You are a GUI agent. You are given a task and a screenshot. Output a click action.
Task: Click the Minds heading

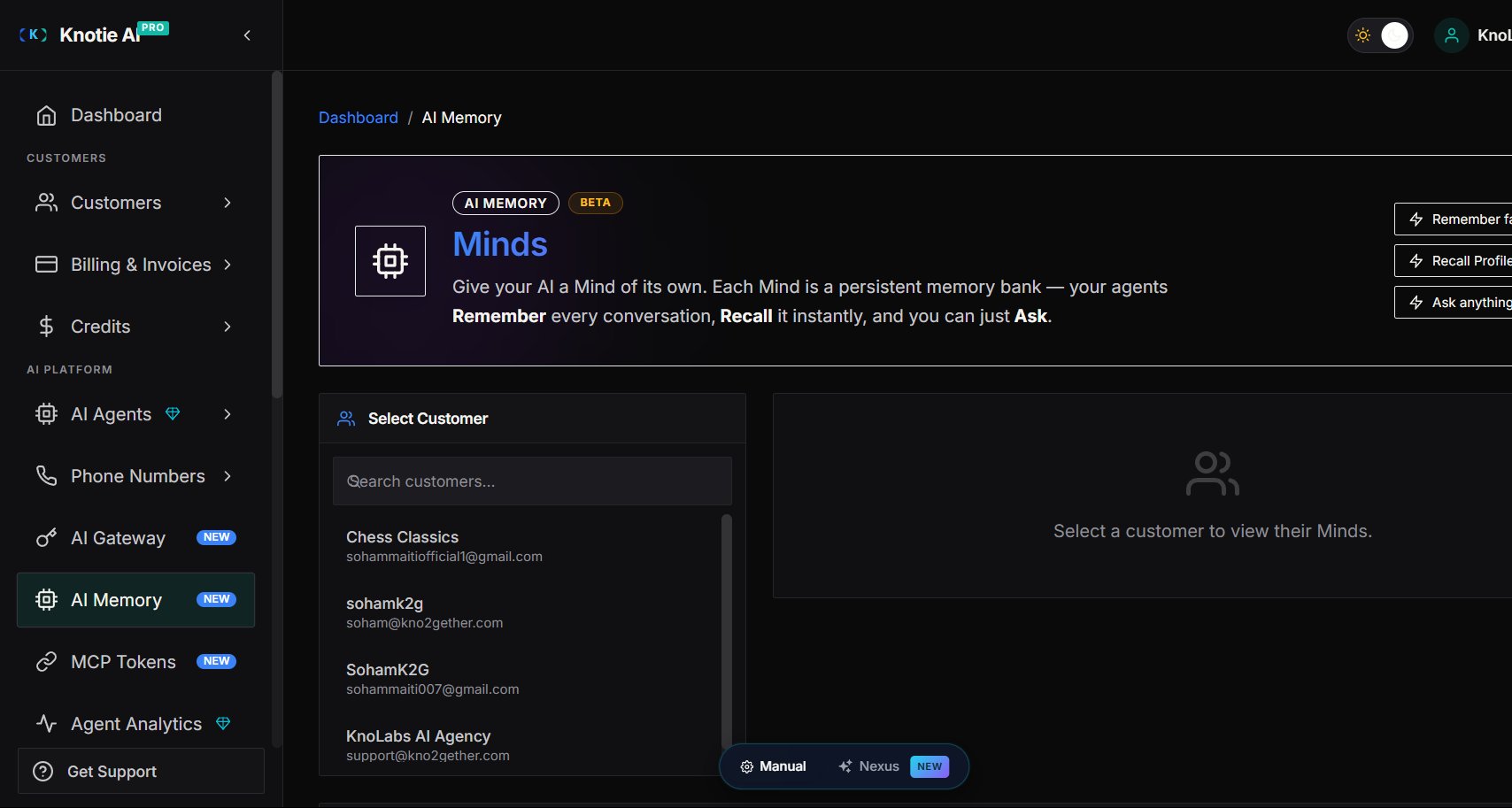(x=500, y=244)
